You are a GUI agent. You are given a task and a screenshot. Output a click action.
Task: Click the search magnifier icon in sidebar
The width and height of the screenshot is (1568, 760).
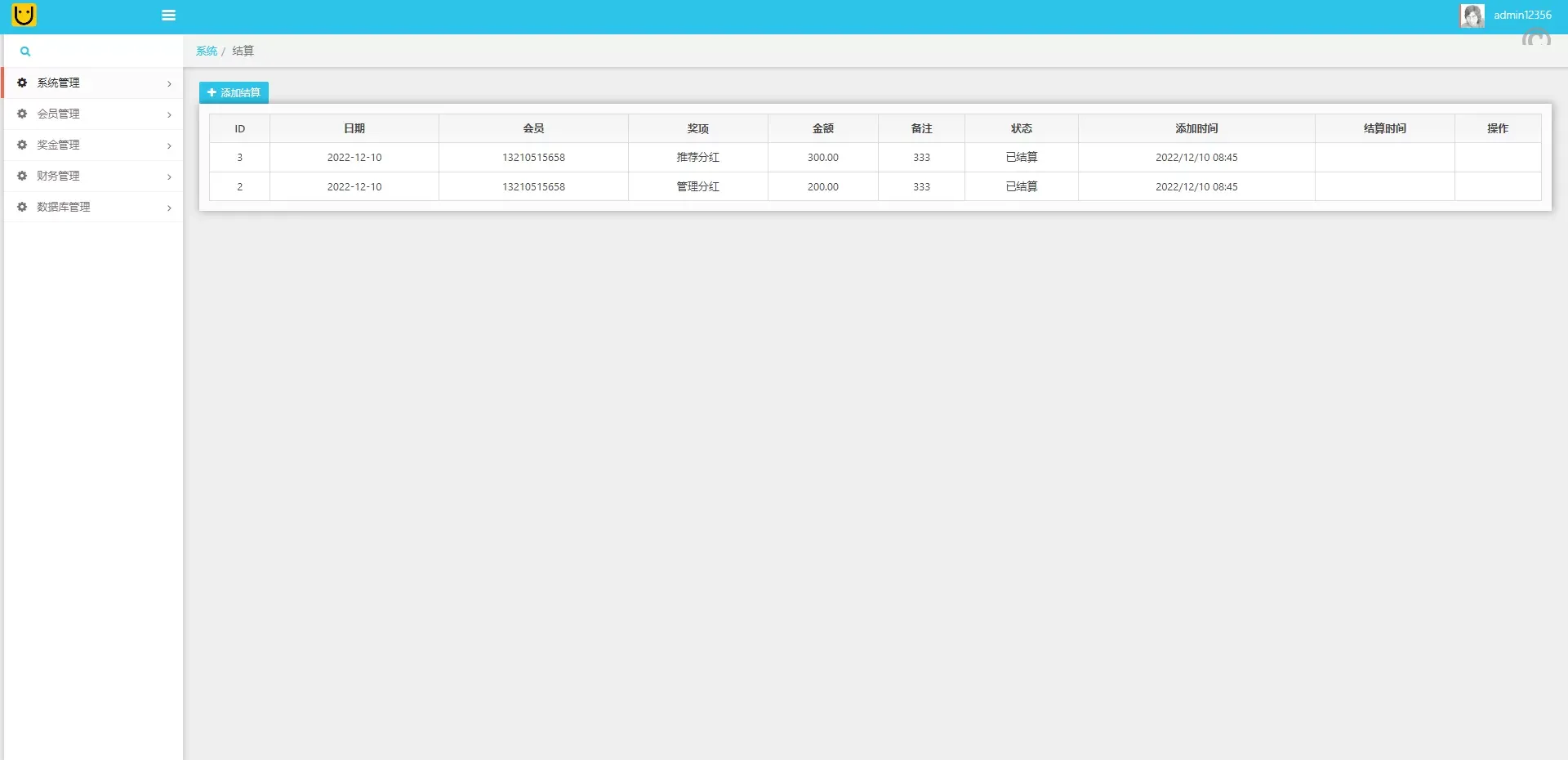click(x=25, y=51)
